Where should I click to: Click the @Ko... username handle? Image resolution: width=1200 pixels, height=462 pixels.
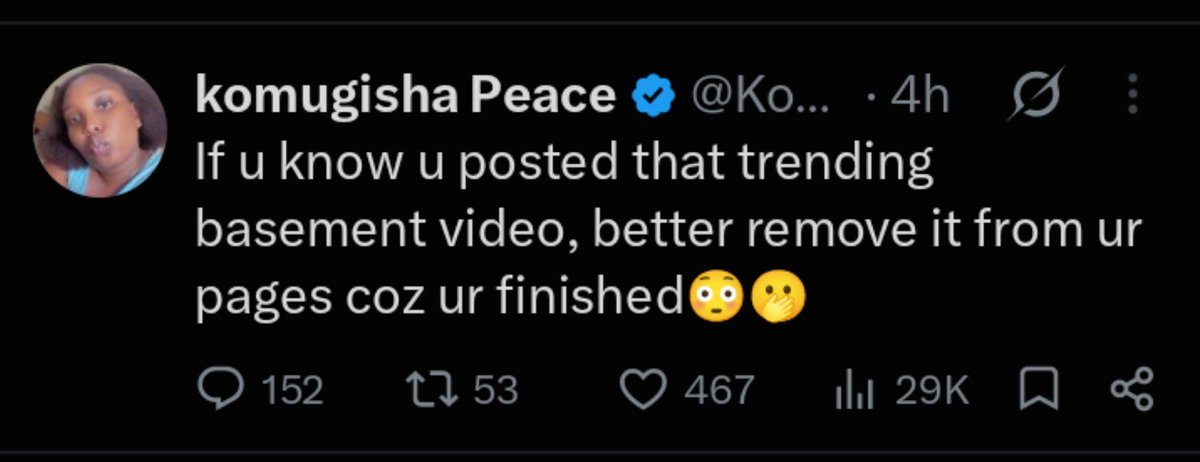coord(761,95)
